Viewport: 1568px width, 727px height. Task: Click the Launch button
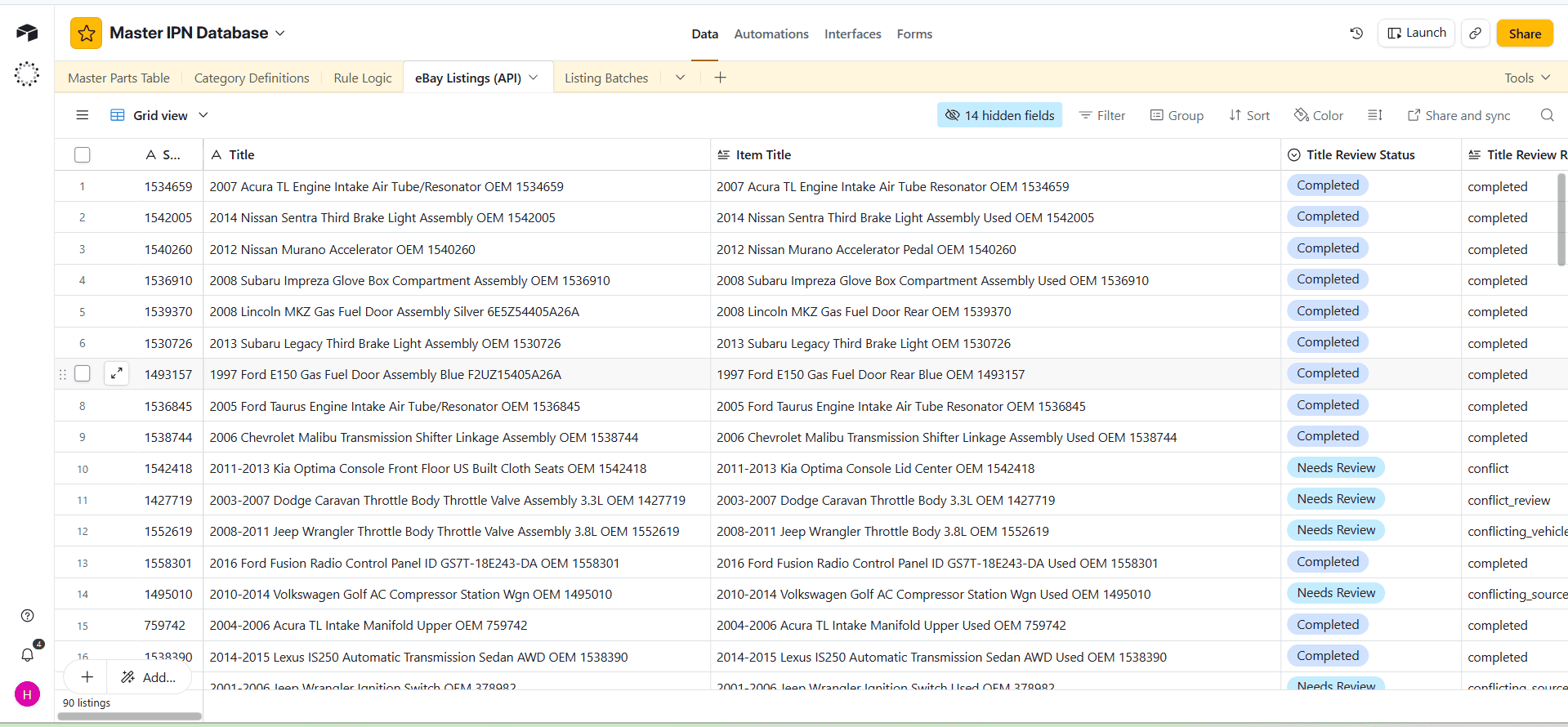[1416, 33]
